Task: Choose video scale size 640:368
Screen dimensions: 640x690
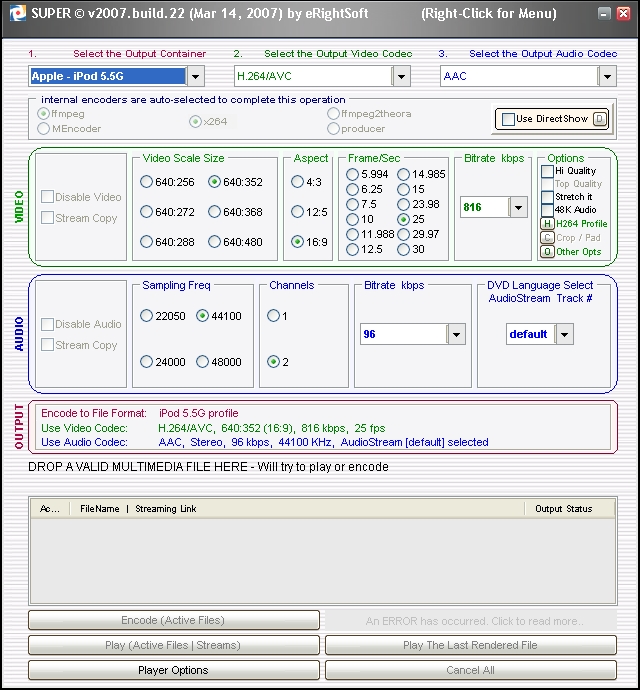Action: 214,212
